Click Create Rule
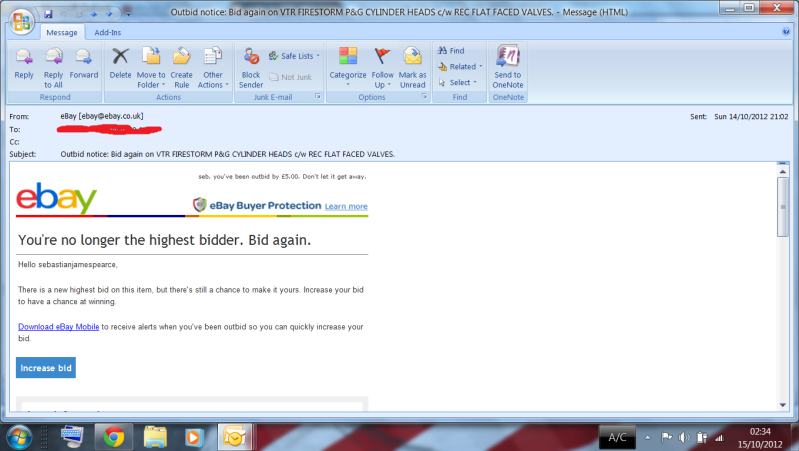 point(181,67)
